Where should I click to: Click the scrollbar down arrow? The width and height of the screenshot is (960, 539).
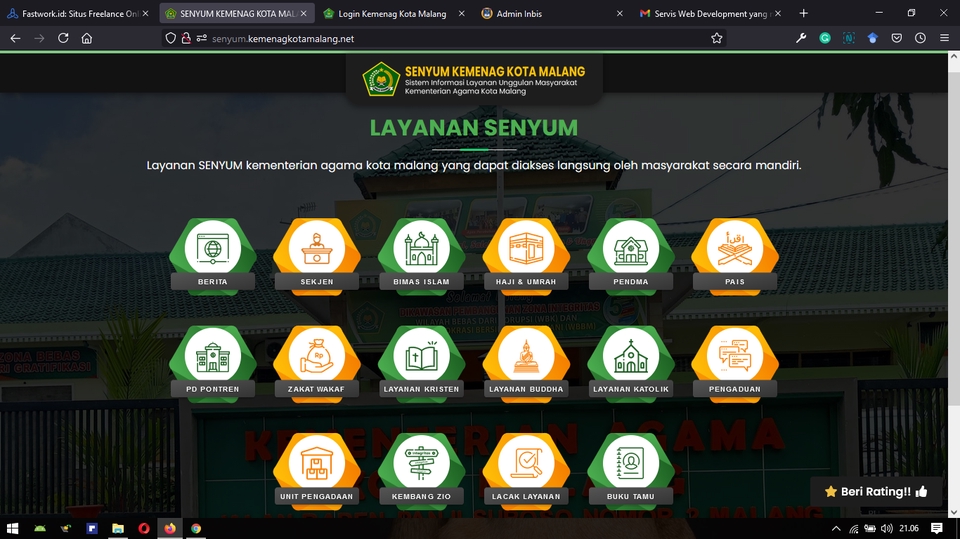(x=953, y=512)
